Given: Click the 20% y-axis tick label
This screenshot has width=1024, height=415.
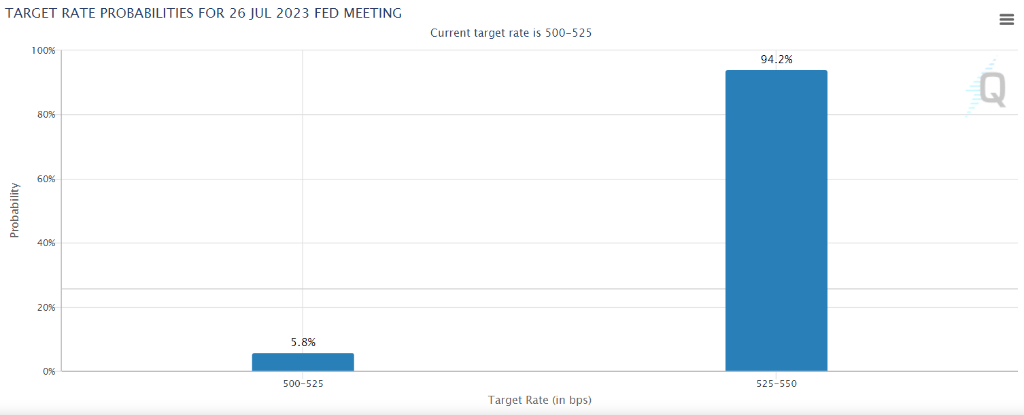Looking at the screenshot, I should (46, 307).
